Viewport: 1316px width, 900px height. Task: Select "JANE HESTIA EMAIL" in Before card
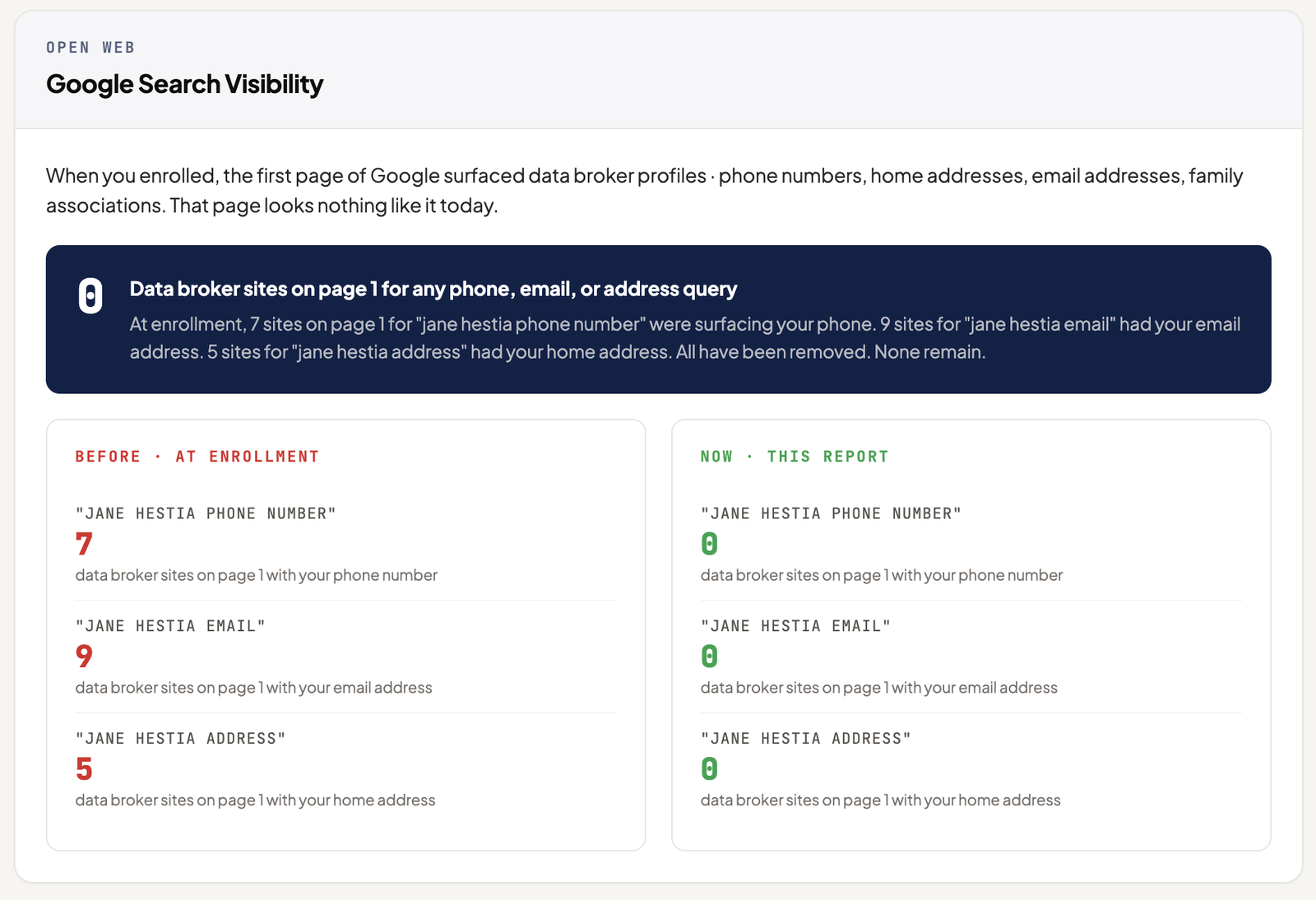tap(170, 626)
